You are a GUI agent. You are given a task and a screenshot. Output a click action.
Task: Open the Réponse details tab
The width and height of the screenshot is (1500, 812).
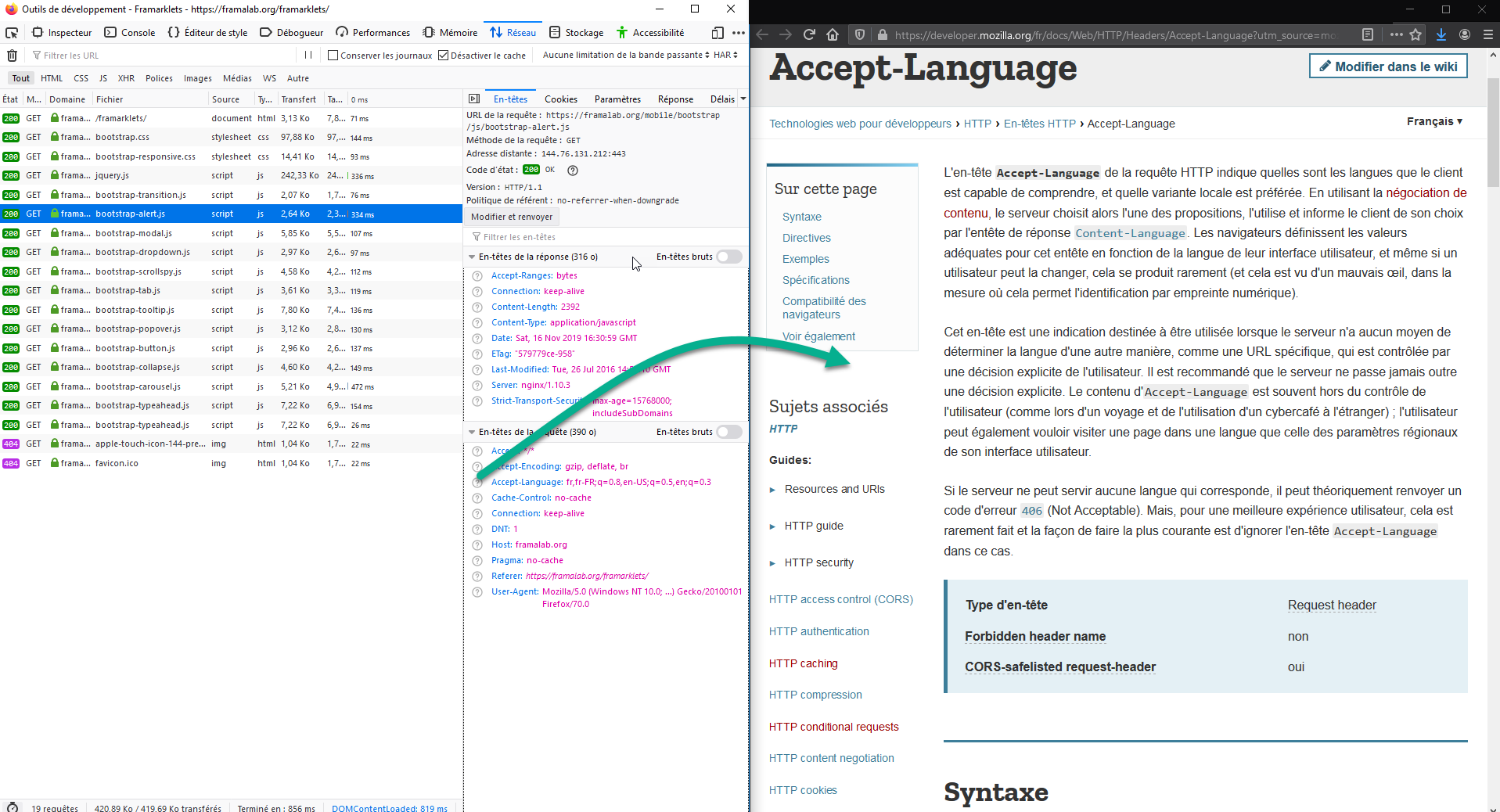[675, 99]
